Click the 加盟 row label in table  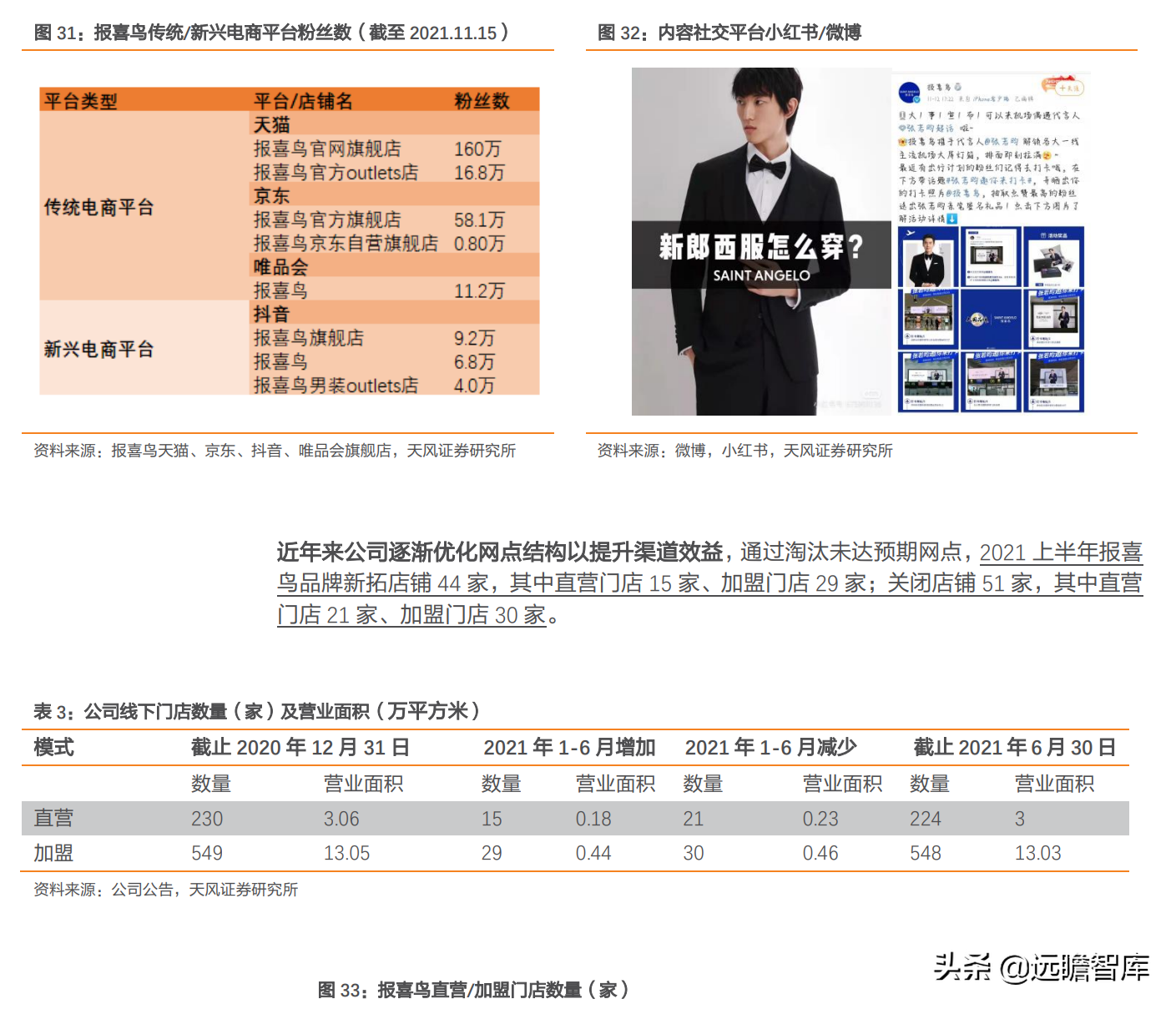tap(53, 853)
